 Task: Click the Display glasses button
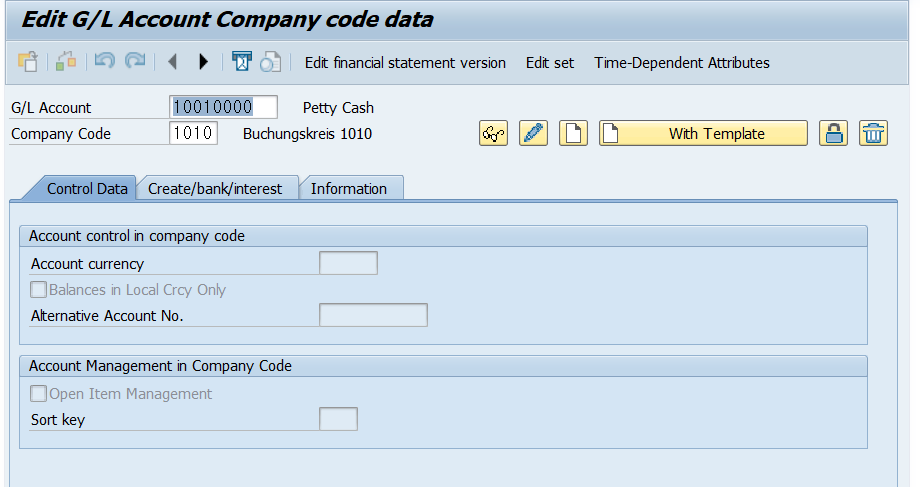pos(493,133)
